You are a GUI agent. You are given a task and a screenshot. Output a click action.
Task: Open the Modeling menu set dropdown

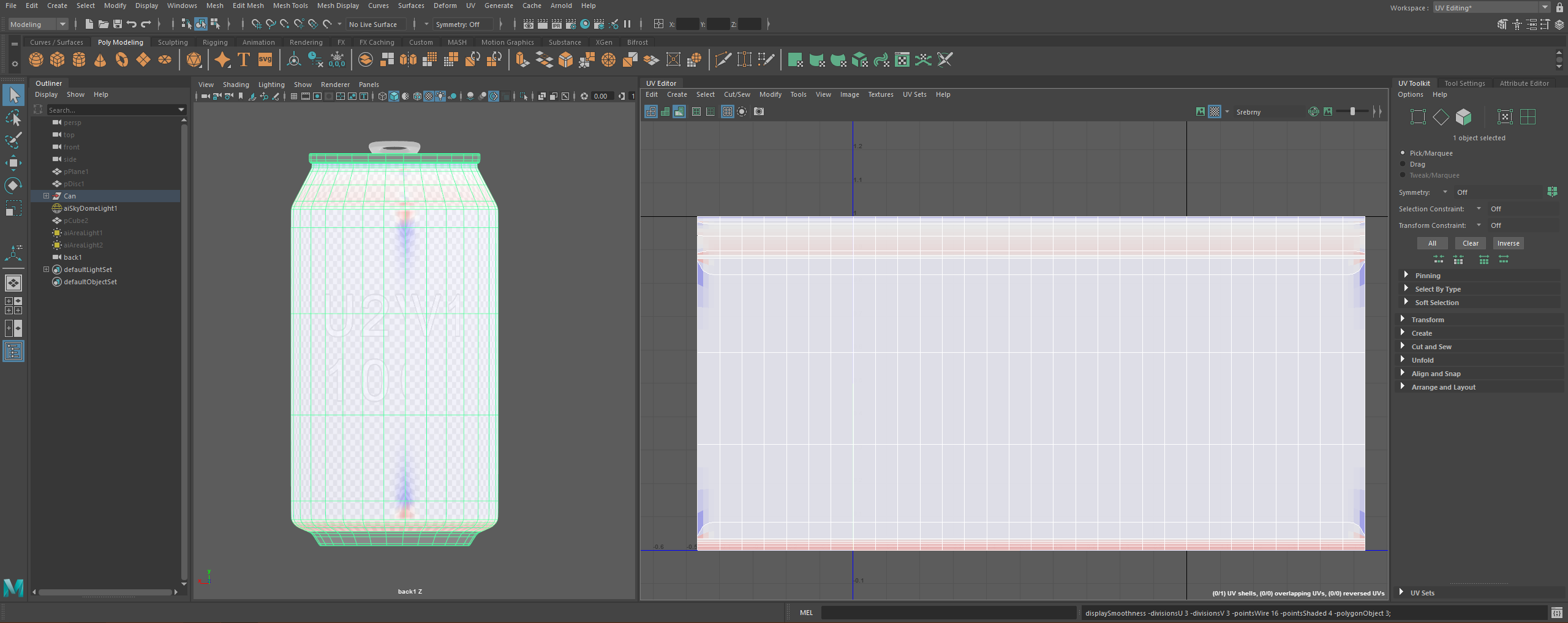[x=38, y=25]
